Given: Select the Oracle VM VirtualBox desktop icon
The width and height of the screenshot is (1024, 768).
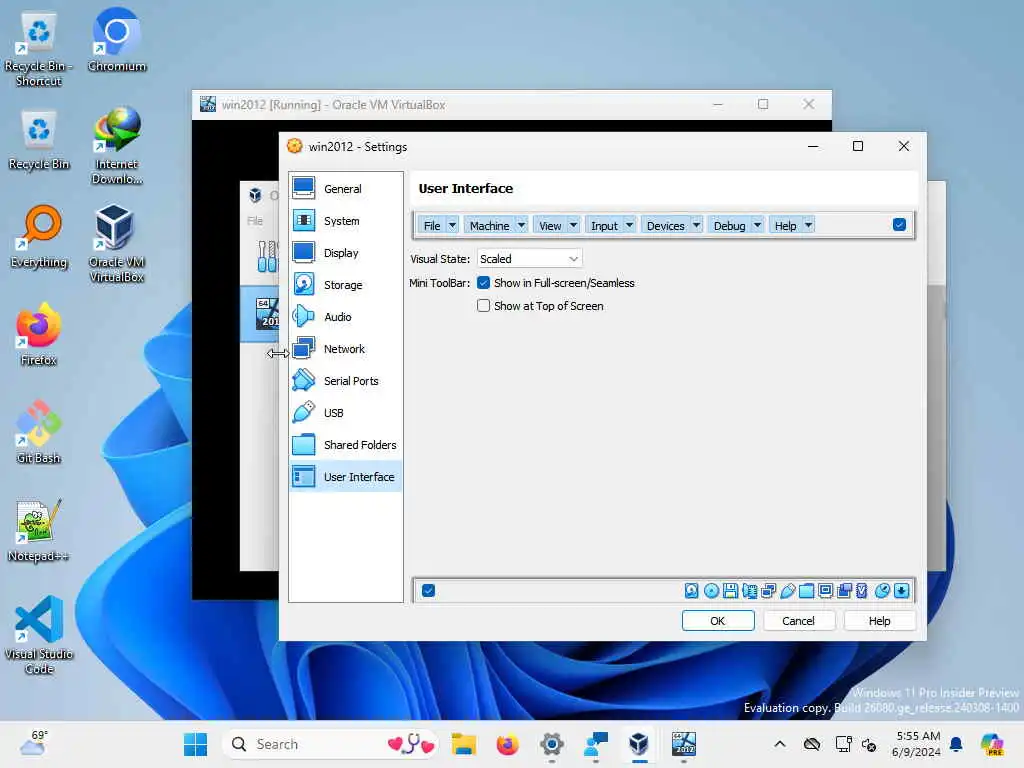Looking at the screenshot, I should pyautogui.click(x=116, y=244).
